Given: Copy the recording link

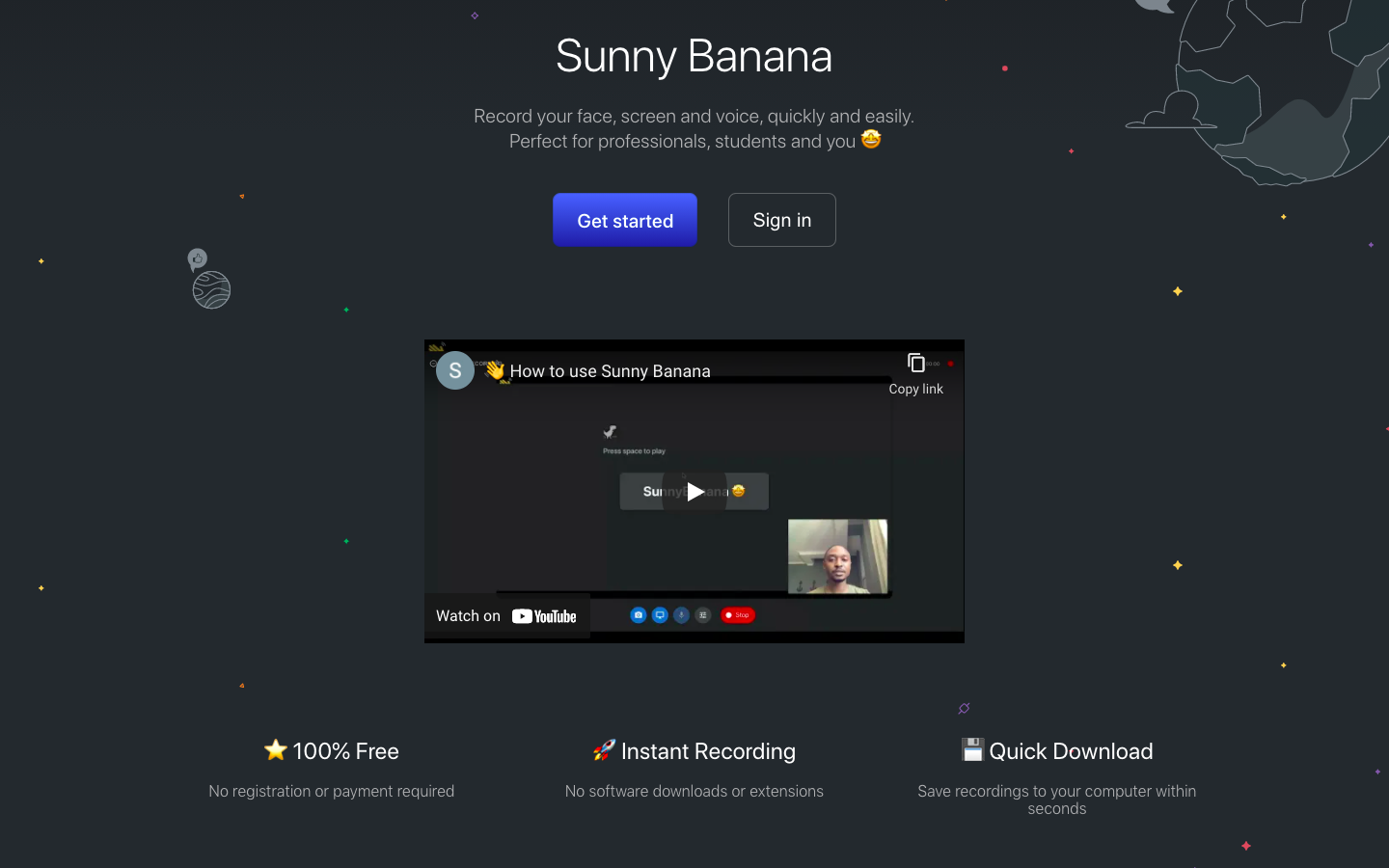Looking at the screenshot, I should pyautogui.click(x=915, y=373).
